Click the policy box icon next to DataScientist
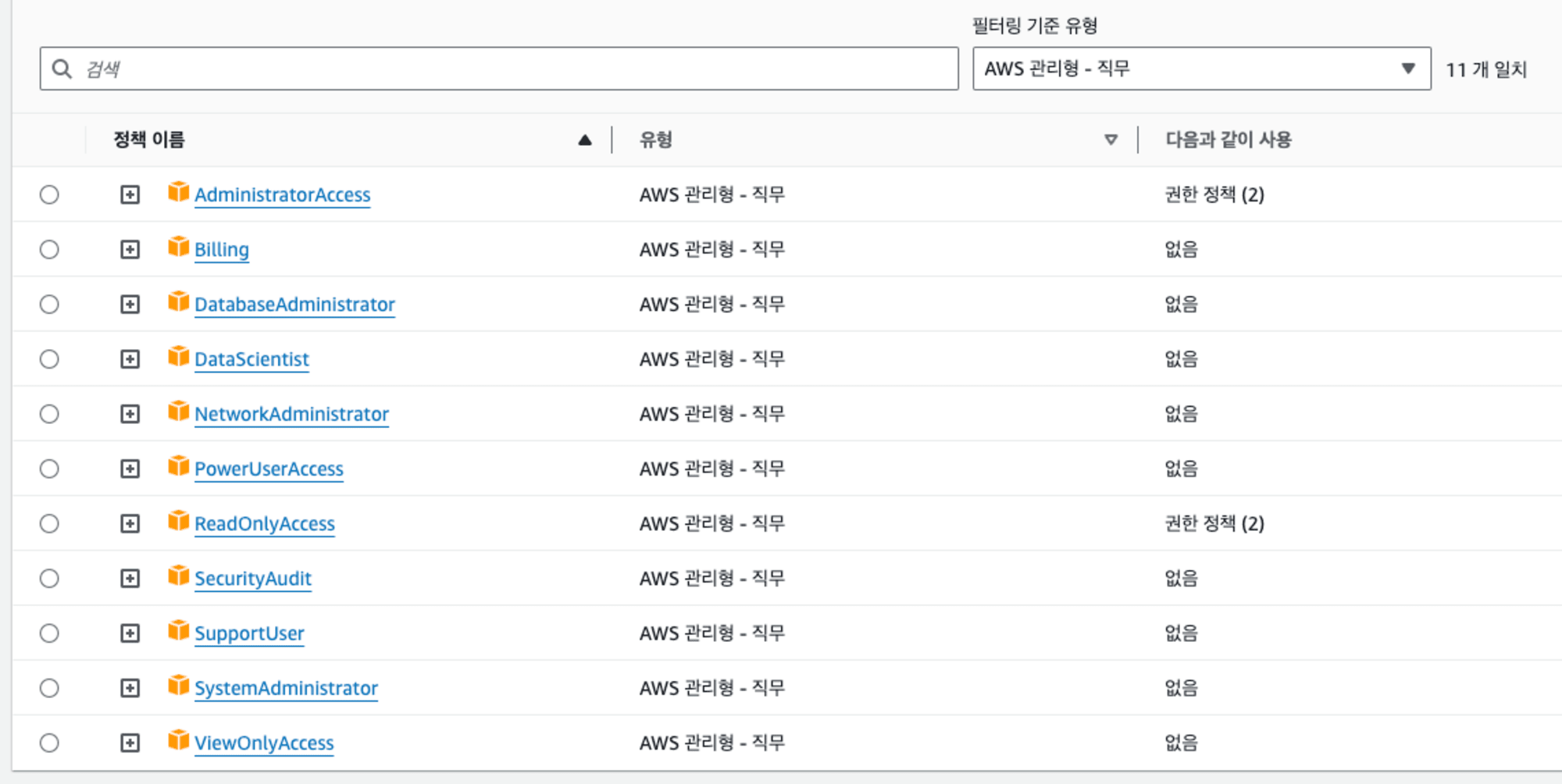Viewport: 1562px width, 784px height. coord(178,357)
